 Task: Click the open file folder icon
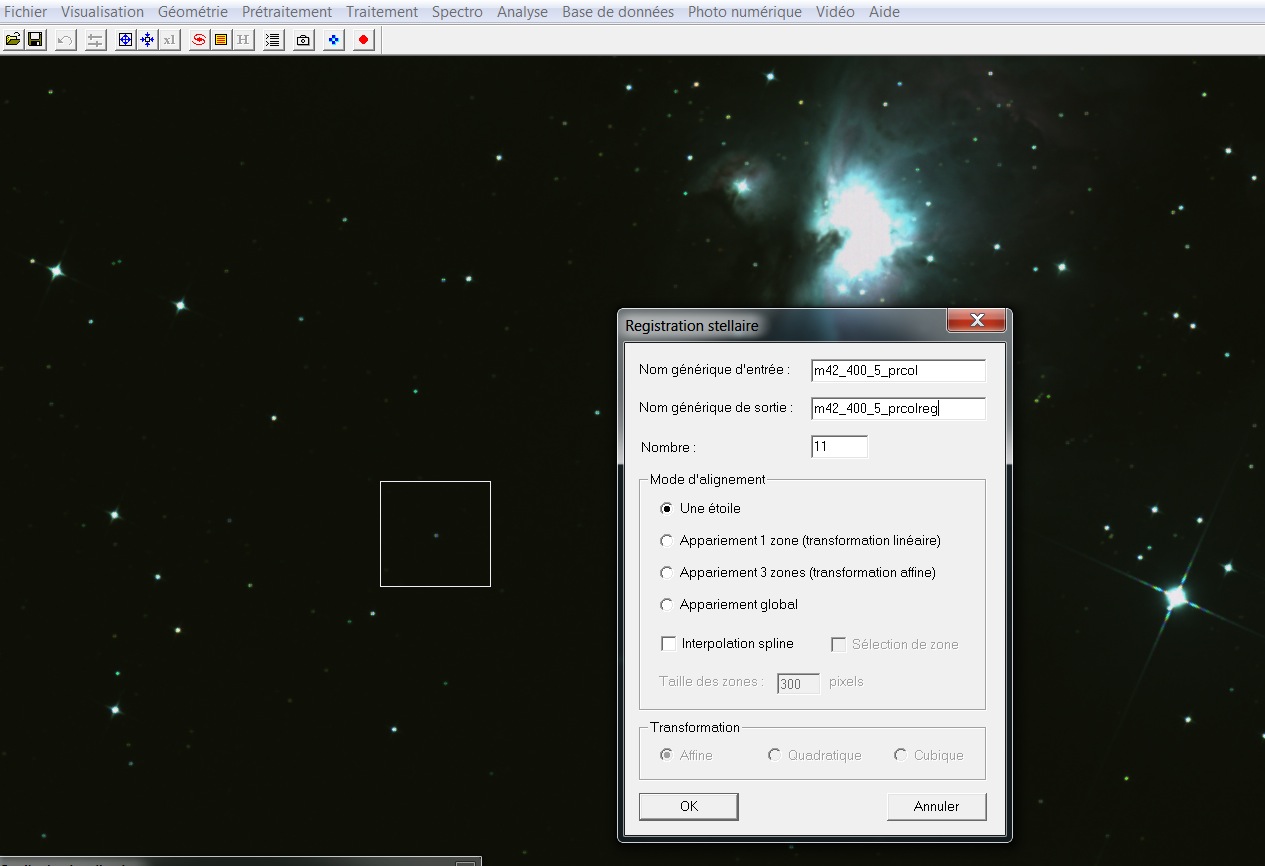tap(13, 40)
